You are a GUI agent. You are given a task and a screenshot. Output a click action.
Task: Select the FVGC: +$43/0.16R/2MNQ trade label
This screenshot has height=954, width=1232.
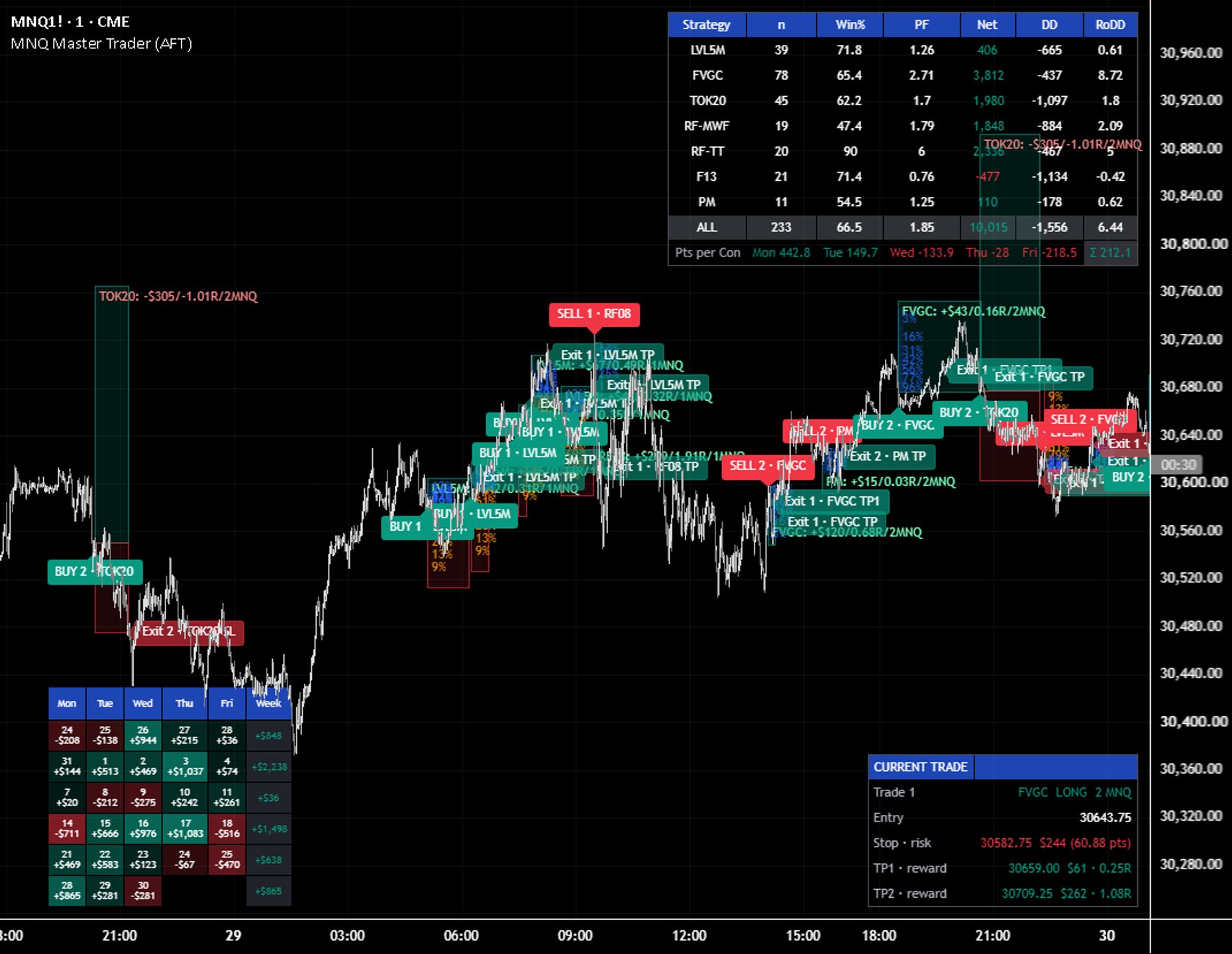pyautogui.click(x=974, y=311)
